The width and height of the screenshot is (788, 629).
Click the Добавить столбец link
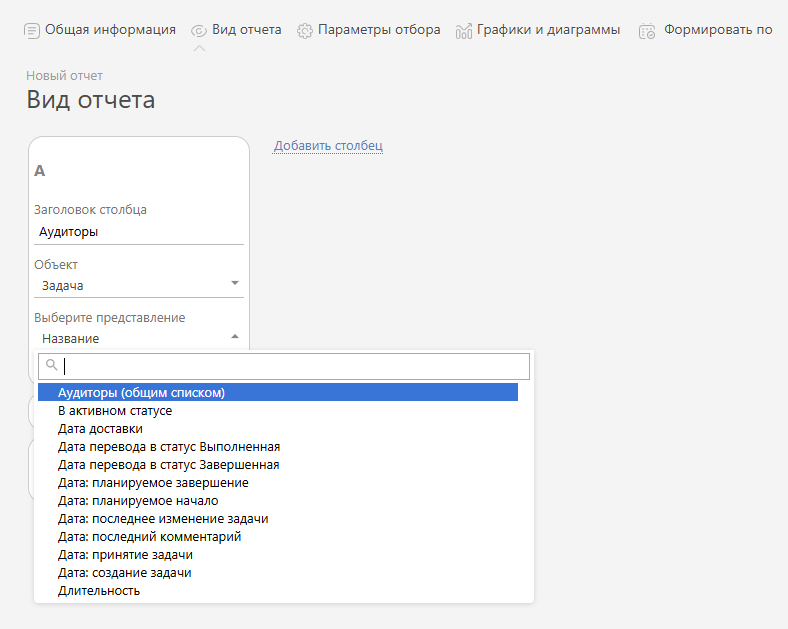pos(328,146)
